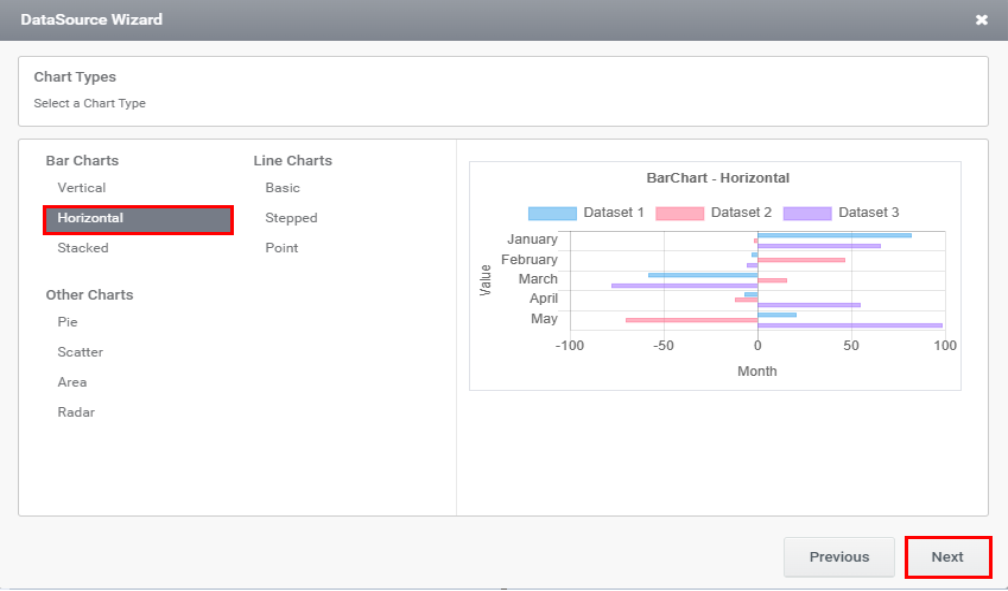1008x591 pixels.
Task: Click the purple March bar in preview
Action: point(684,285)
